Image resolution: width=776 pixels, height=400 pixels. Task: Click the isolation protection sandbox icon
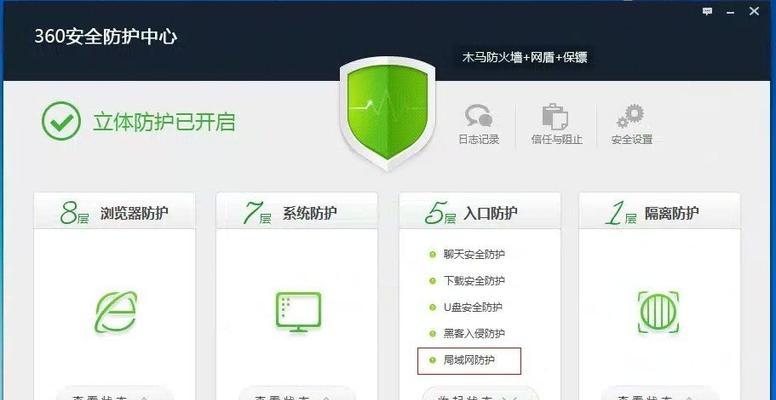click(658, 312)
